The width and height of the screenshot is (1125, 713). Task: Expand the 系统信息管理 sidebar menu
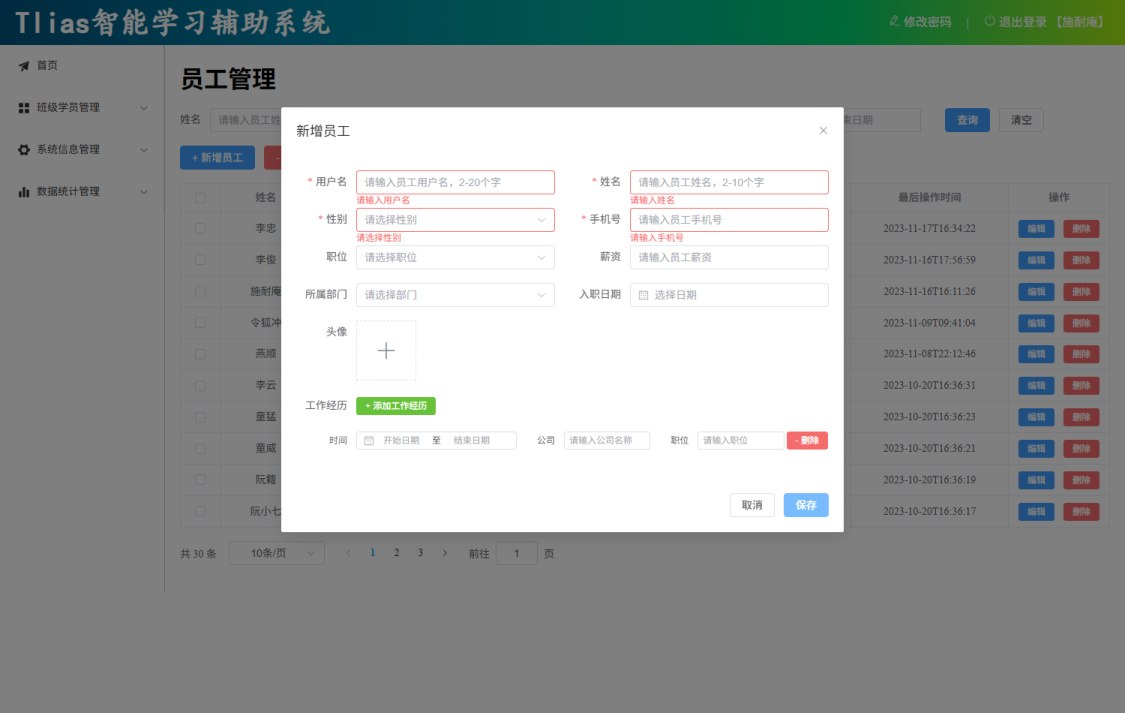[x=83, y=150]
